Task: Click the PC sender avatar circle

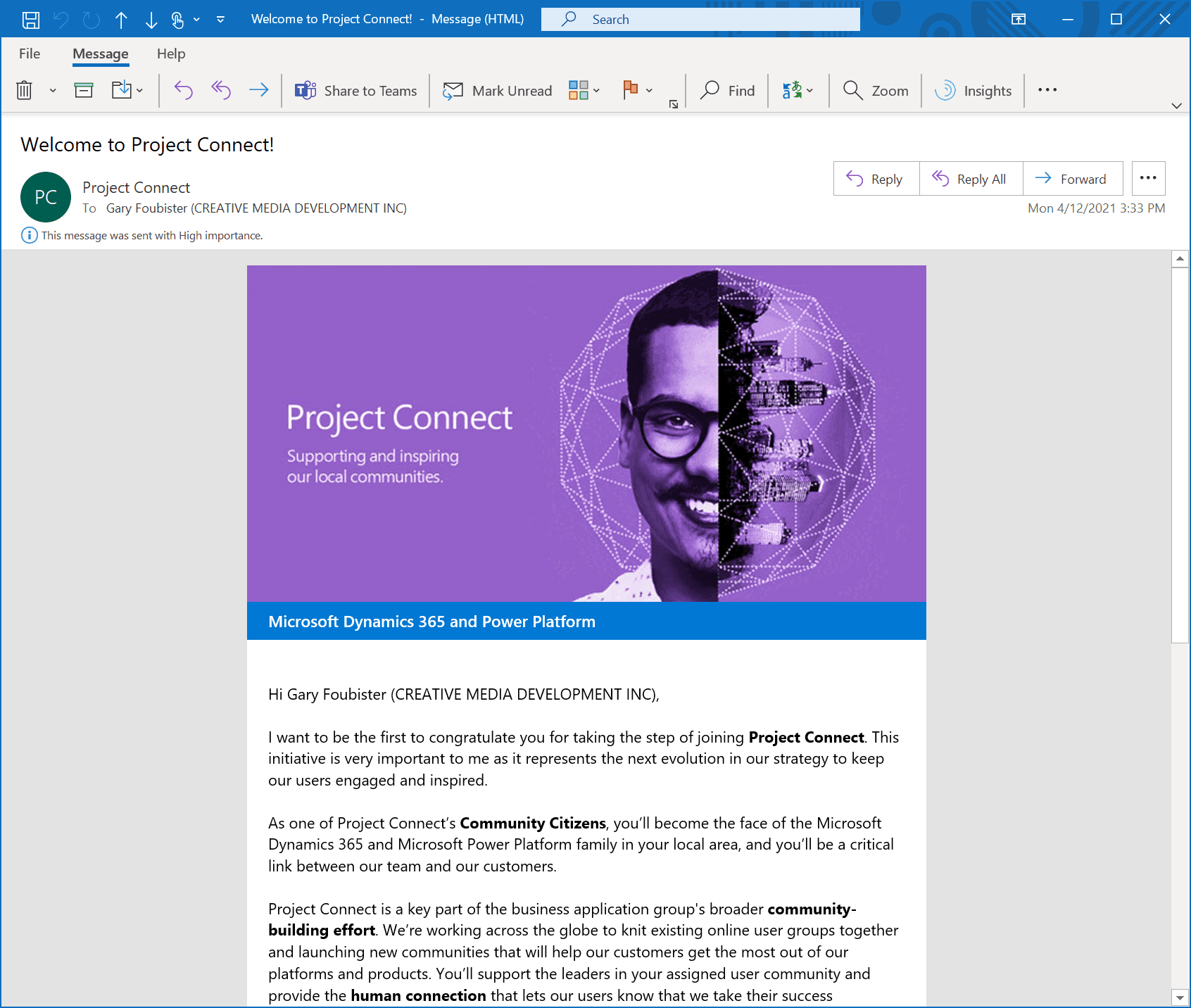Action: point(45,197)
